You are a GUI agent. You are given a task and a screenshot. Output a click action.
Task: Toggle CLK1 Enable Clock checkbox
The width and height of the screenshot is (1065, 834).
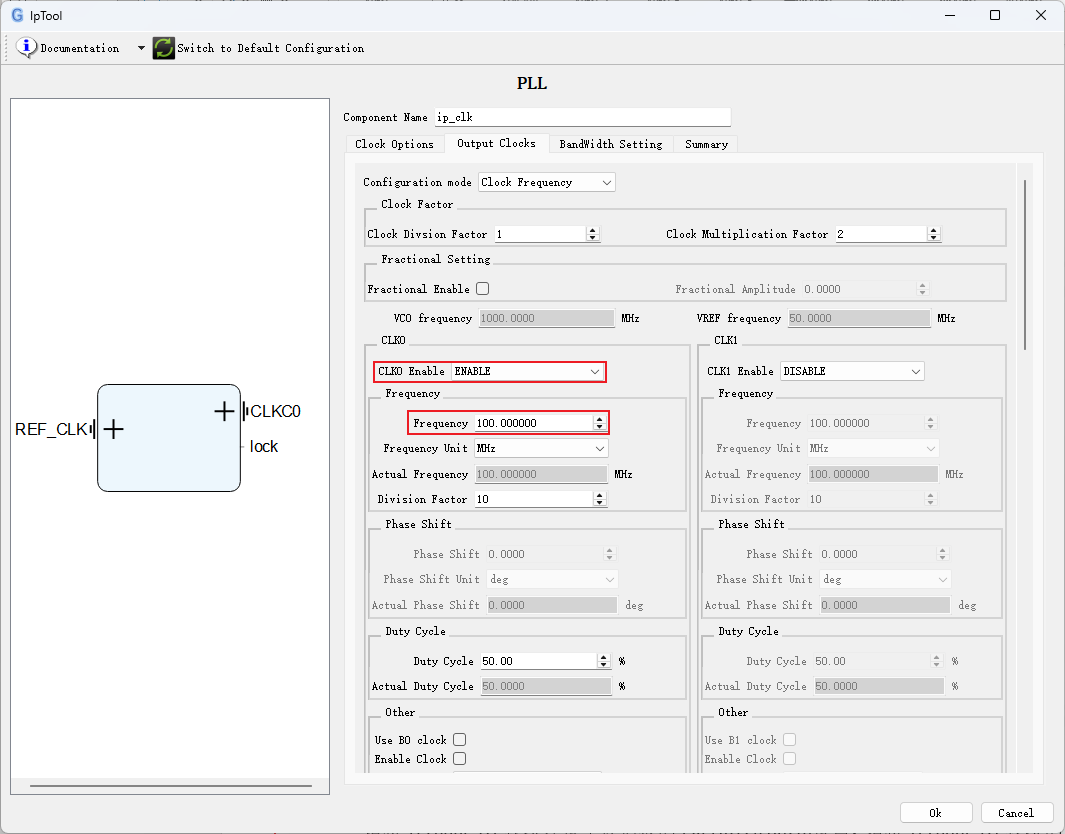[789, 759]
